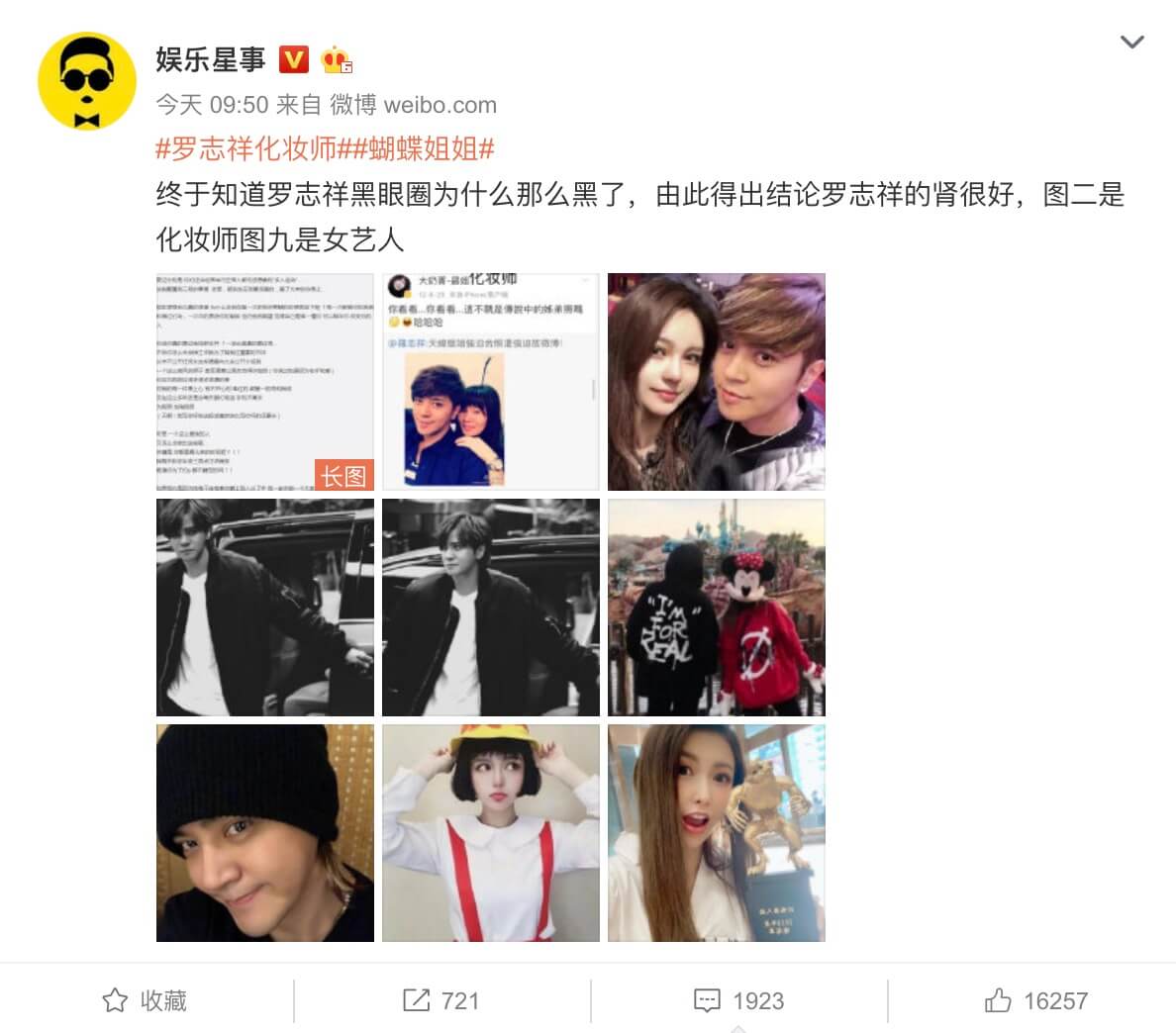This screenshot has height=1033, width=1176.
Task: Open the long text image labeled 长图
Action: 264,382
